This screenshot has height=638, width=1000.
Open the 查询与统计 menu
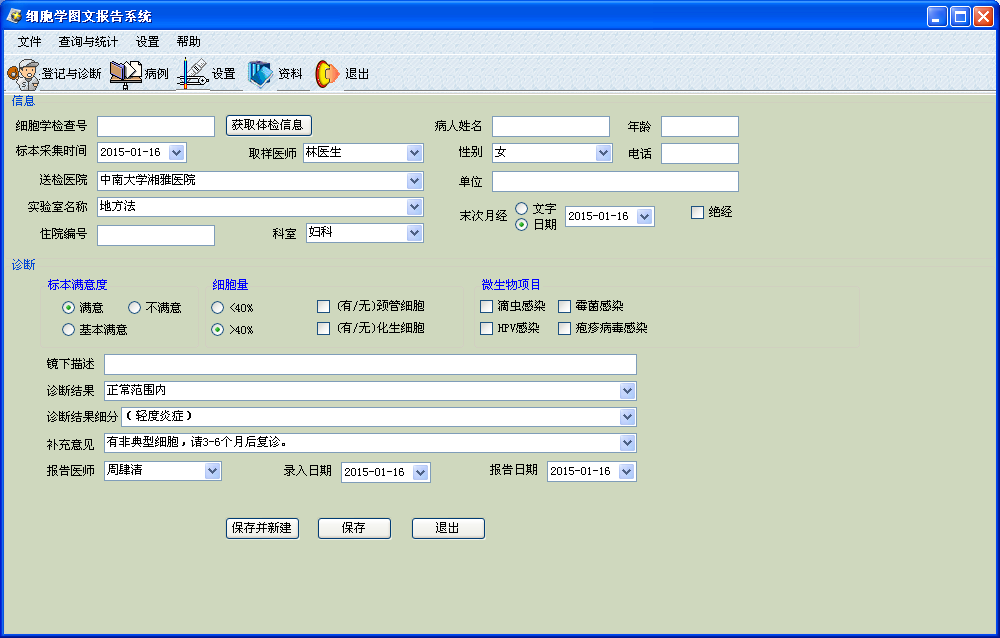coord(88,41)
